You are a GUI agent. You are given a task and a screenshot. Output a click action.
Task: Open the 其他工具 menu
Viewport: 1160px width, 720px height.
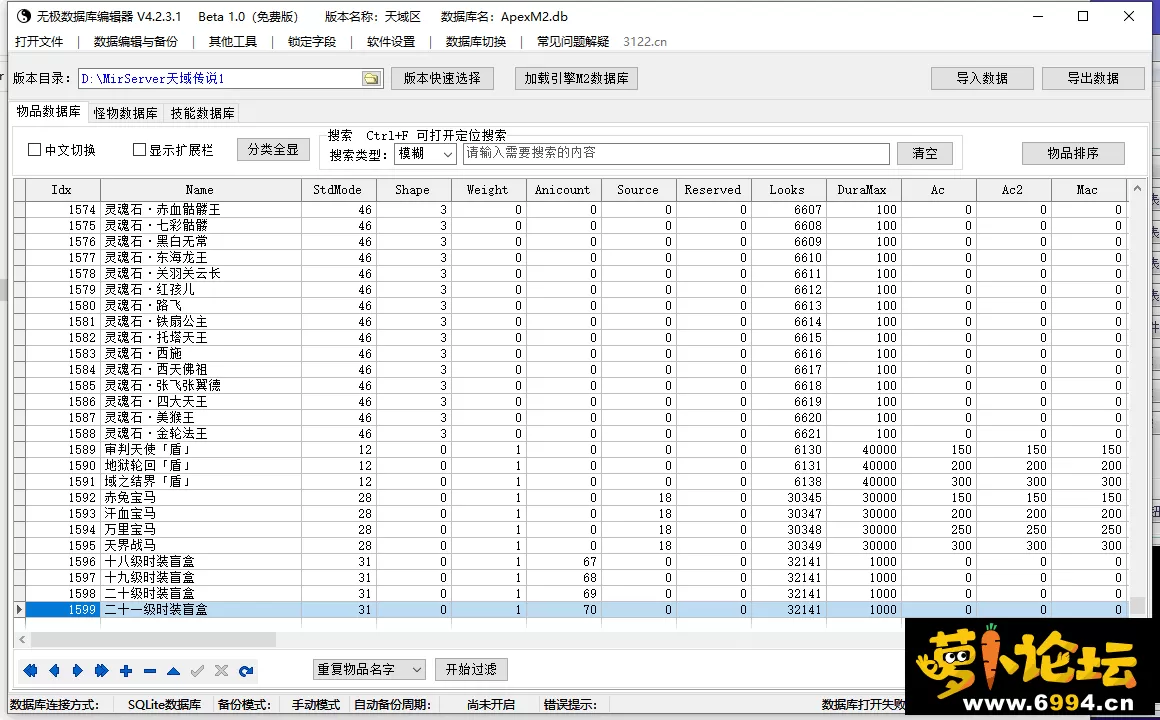click(x=232, y=41)
